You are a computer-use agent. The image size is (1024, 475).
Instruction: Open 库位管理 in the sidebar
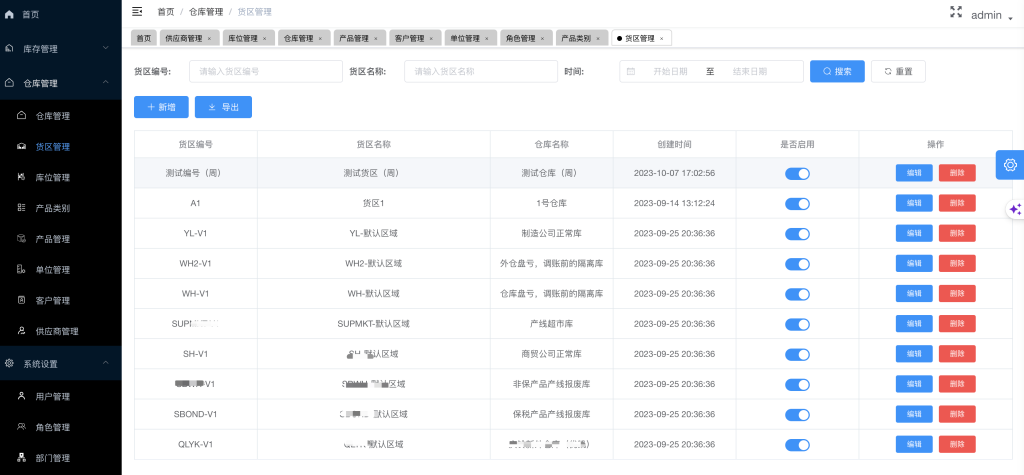point(52,177)
